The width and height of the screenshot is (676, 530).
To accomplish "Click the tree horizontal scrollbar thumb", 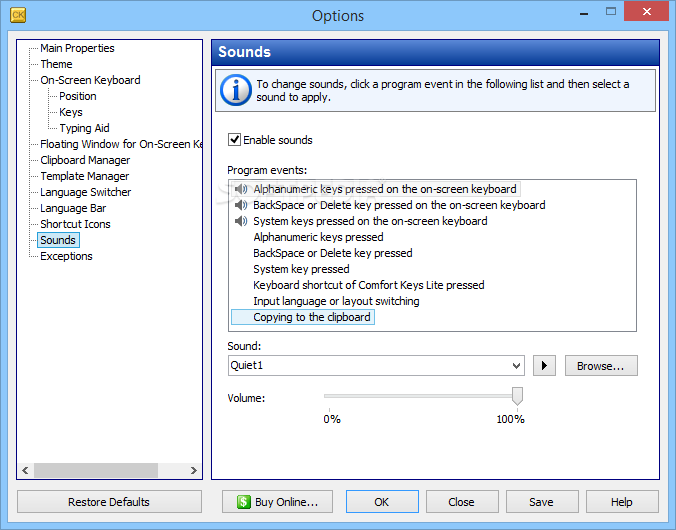I will tap(96, 470).
